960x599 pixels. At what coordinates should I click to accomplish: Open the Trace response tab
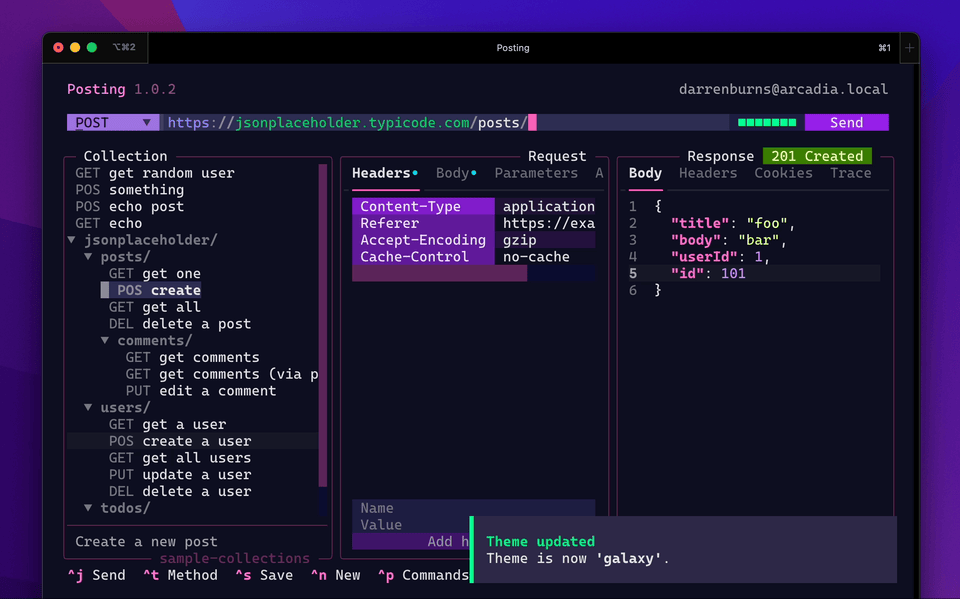point(850,172)
